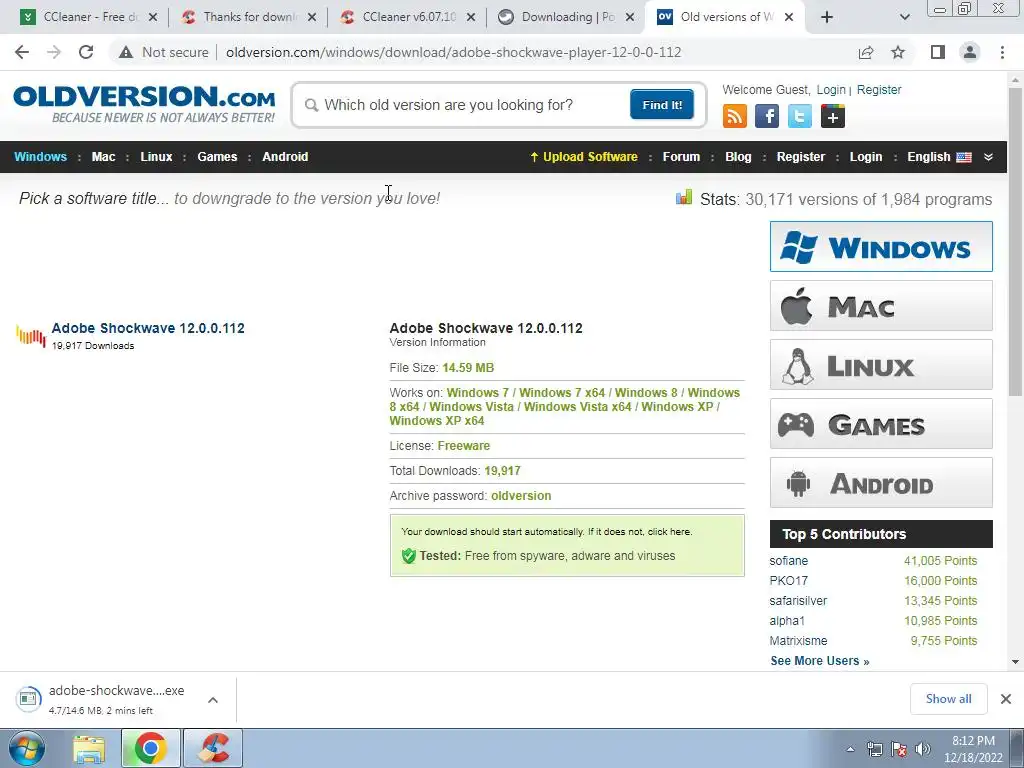
Task: Select Windows in the navigation bar
Action: (x=40, y=157)
